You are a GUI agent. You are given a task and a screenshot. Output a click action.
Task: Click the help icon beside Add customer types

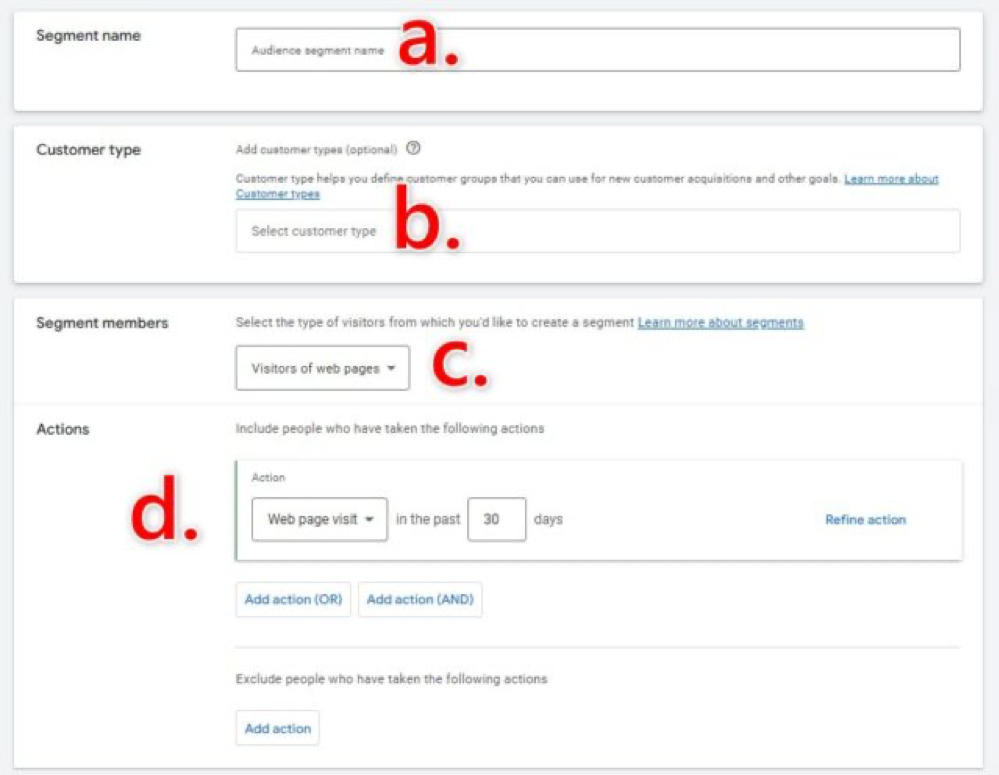pyautogui.click(x=413, y=149)
